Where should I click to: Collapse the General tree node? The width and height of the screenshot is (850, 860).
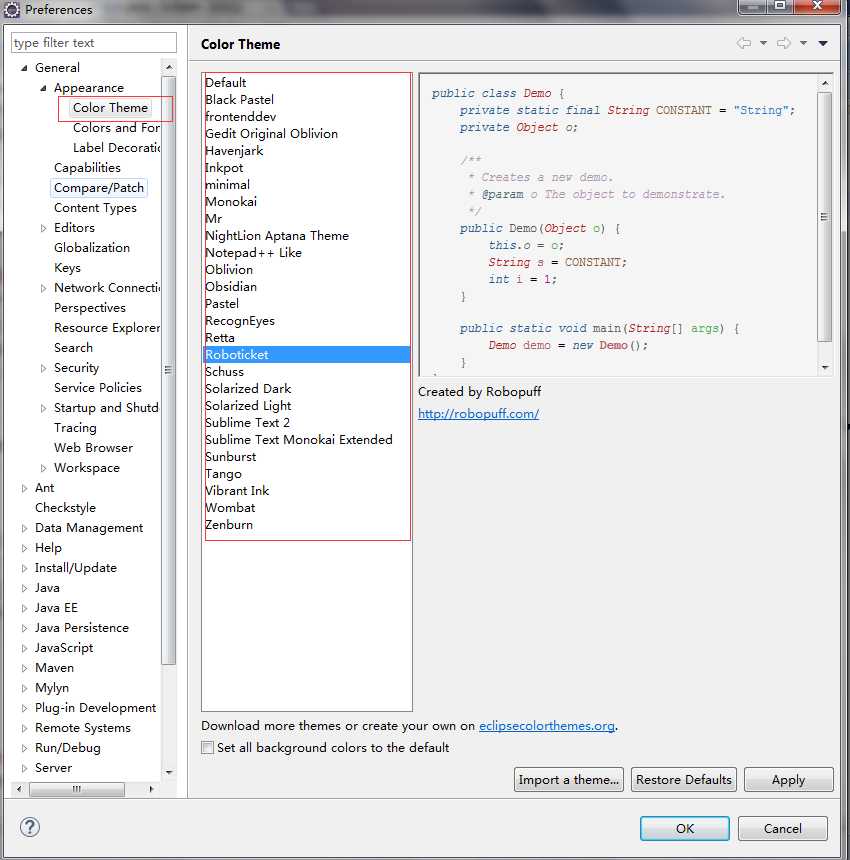pyautogui.click(x=25, y=68)
